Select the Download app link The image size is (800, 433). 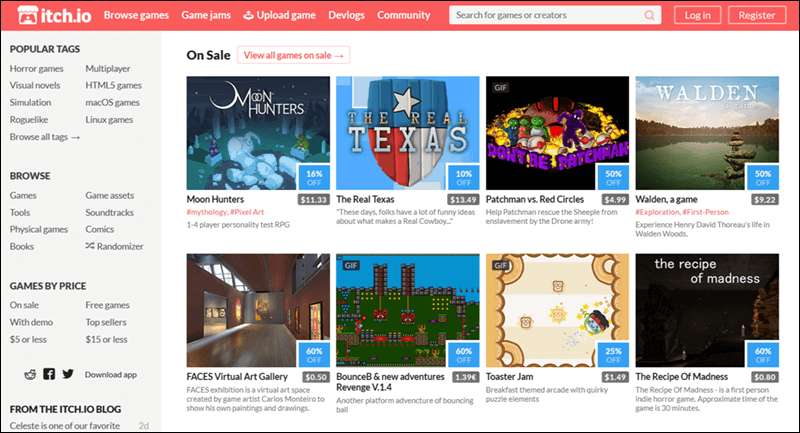point(111,374)
